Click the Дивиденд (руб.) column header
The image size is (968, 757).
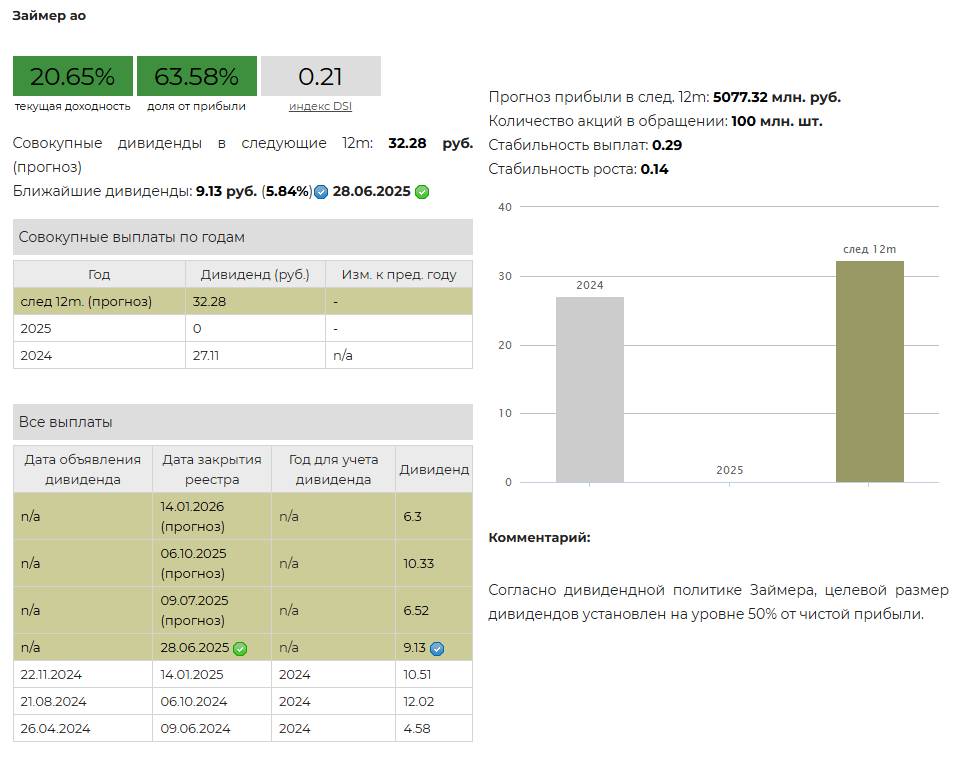click(x=255, y=274)
